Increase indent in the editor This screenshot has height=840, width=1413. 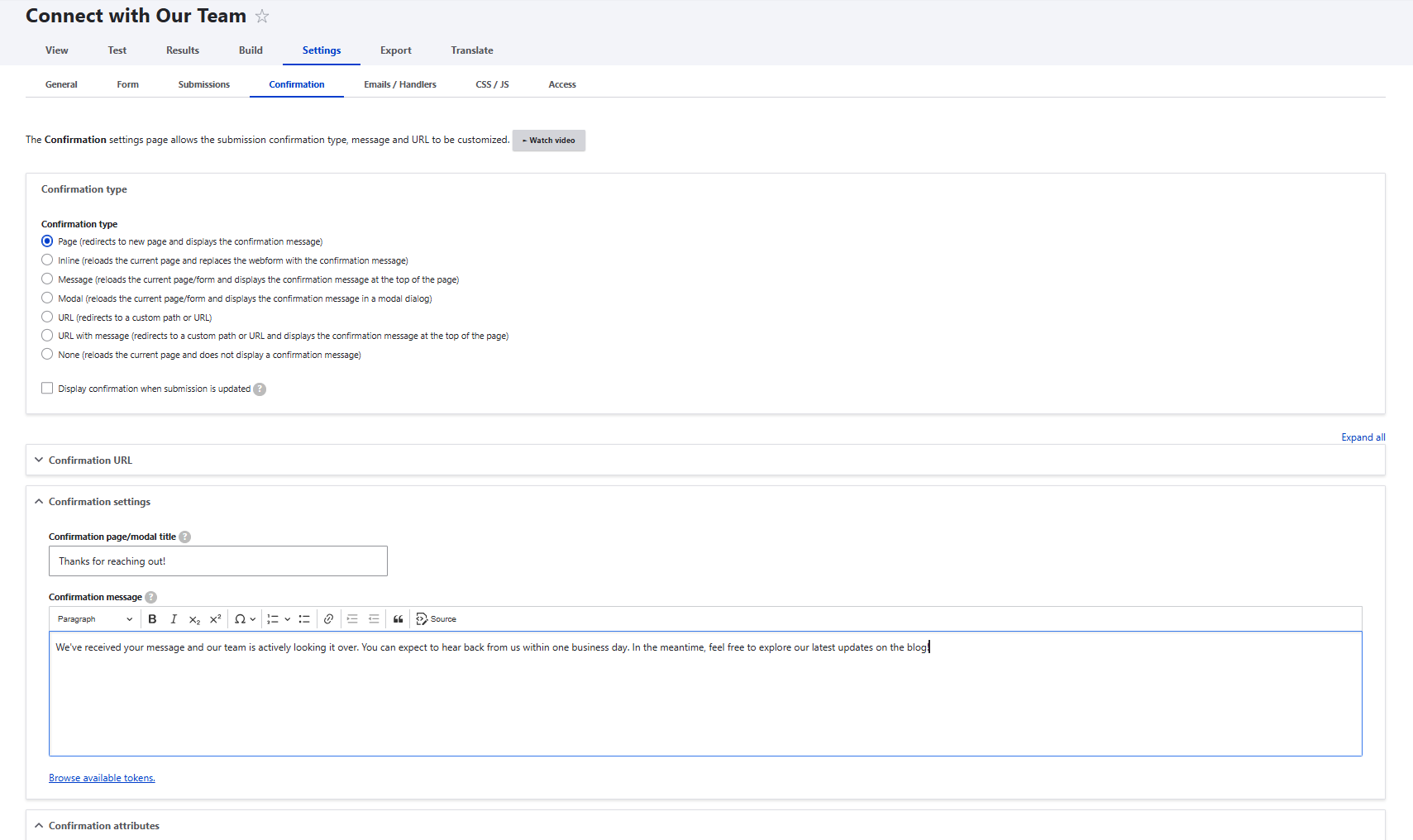[352, 618]
